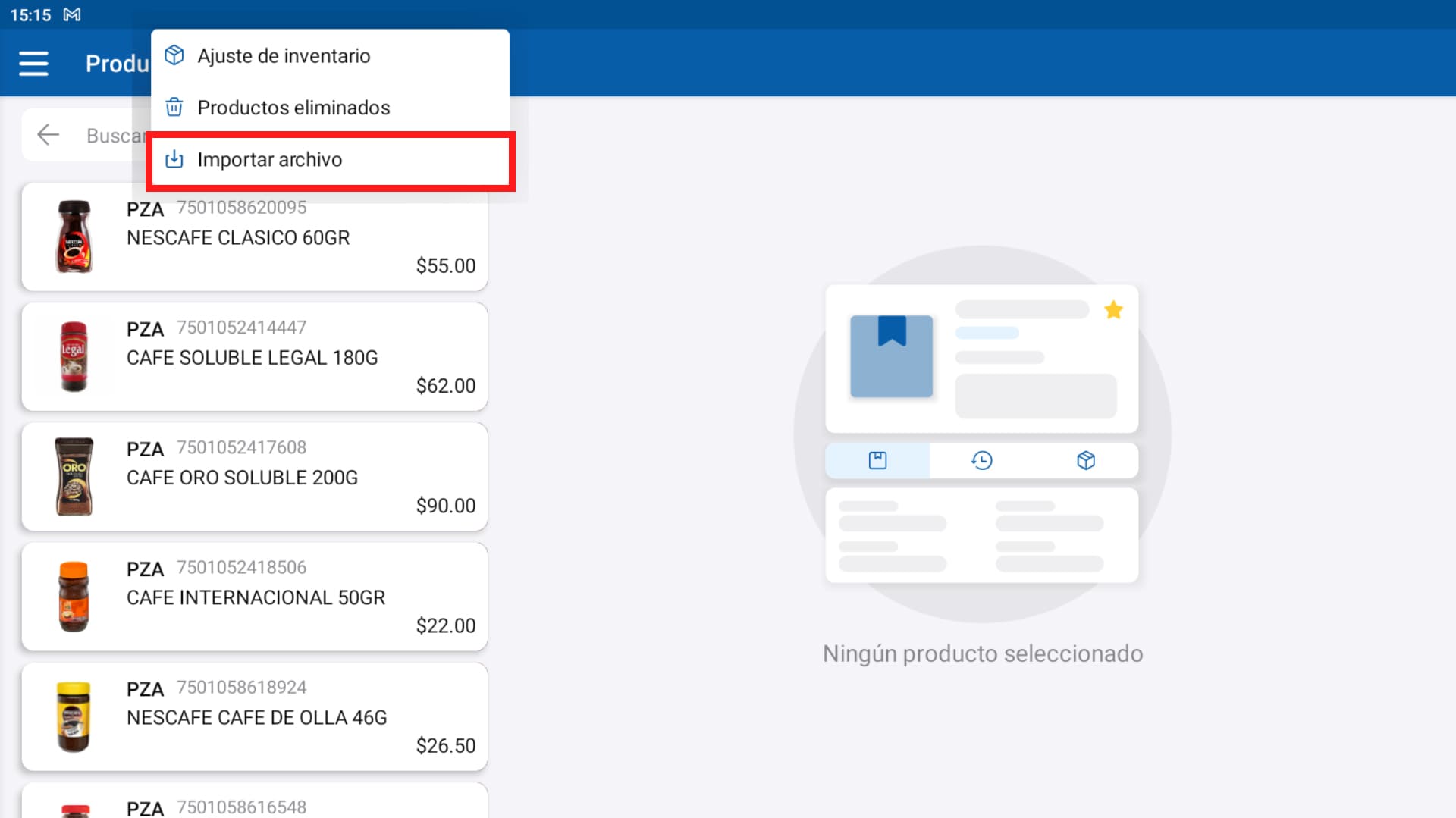Choose Ajuste de inventario from the menu
The image size is (1456, 818).
[x=284, y=55]
